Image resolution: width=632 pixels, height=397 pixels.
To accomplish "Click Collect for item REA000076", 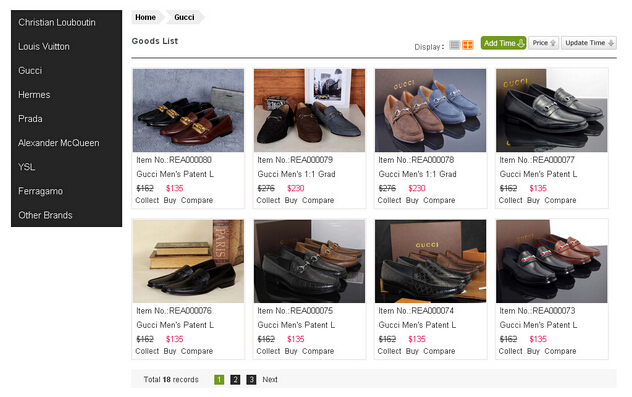I will (147, 351).
